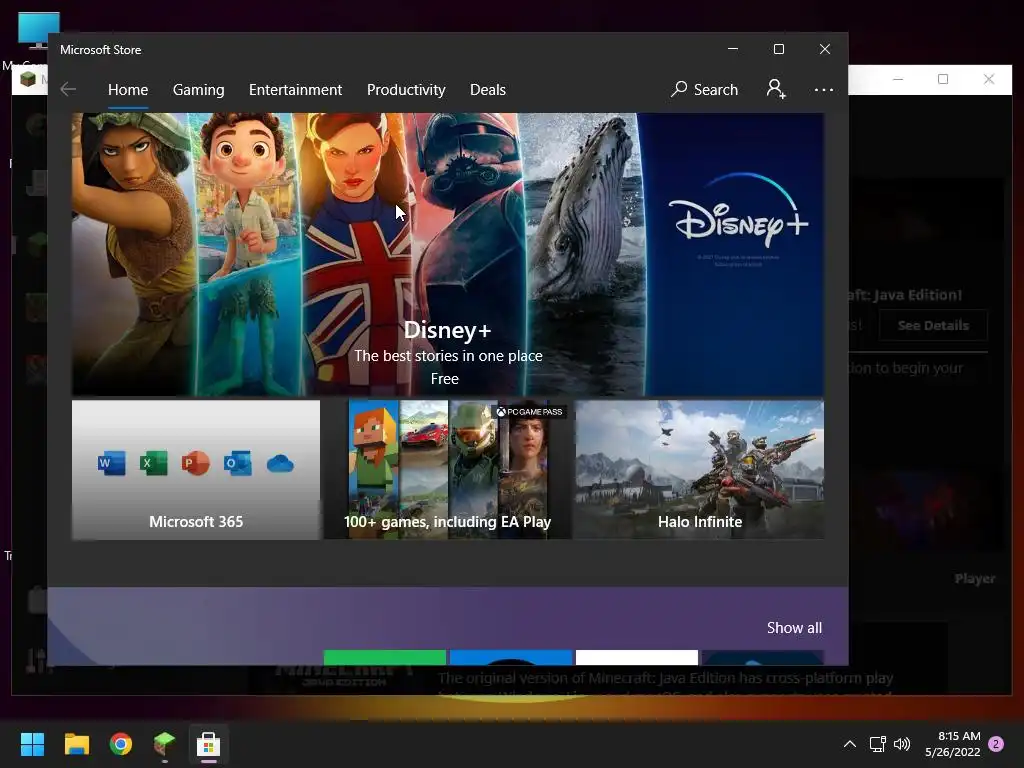Maximize the Microsoft Store window
This screenshot has width=1024, height=768.
point(778,50)
